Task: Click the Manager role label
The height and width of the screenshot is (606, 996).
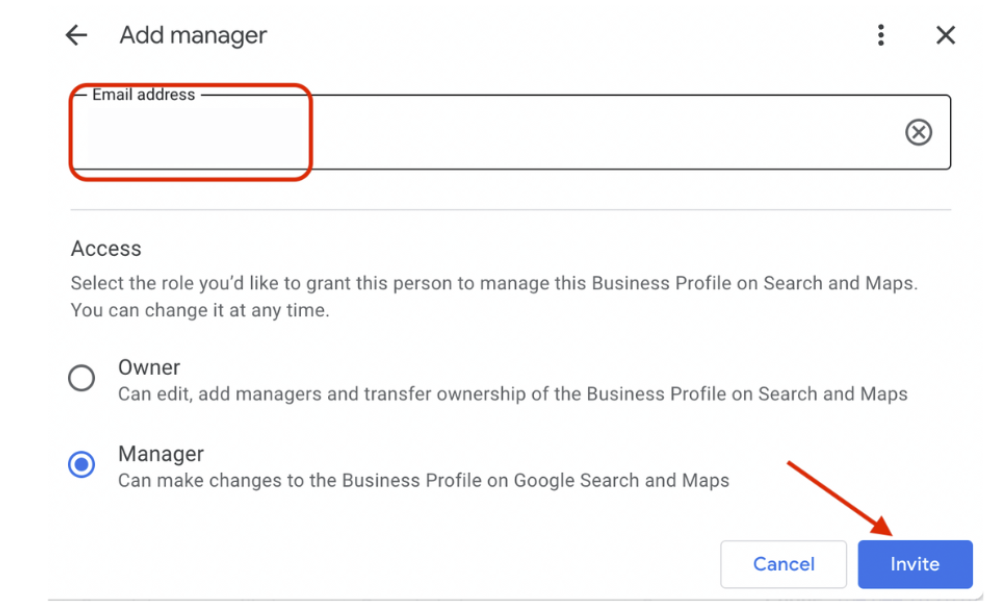Action: (161, 454)
